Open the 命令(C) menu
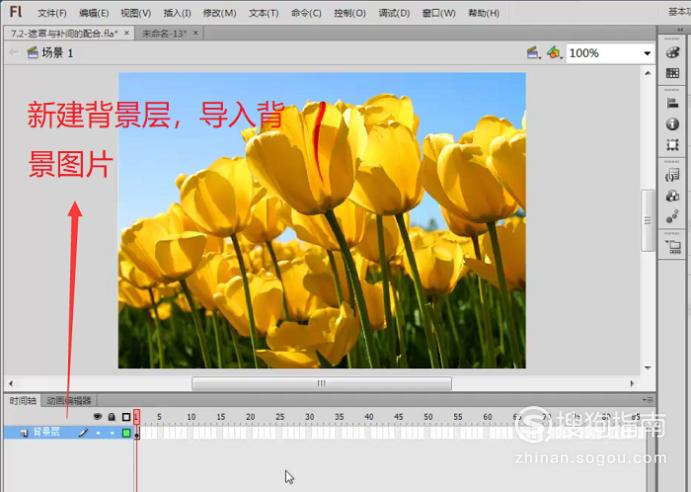The height and width of the screenshot is (492, 691). click(x=306, y=13)
